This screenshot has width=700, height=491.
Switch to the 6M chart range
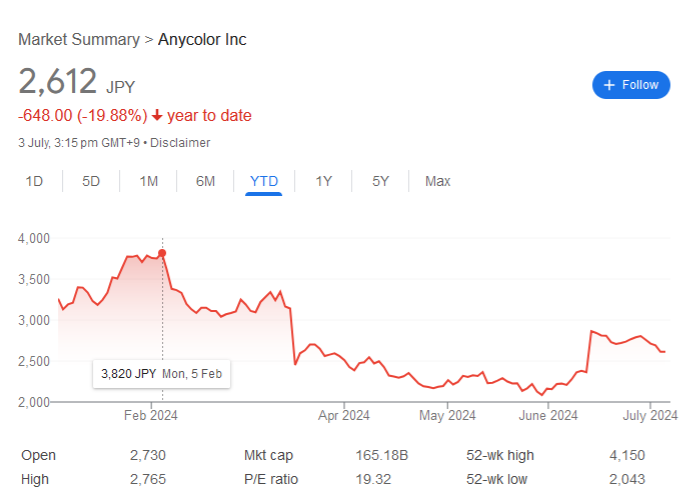[x=205, y=181]
